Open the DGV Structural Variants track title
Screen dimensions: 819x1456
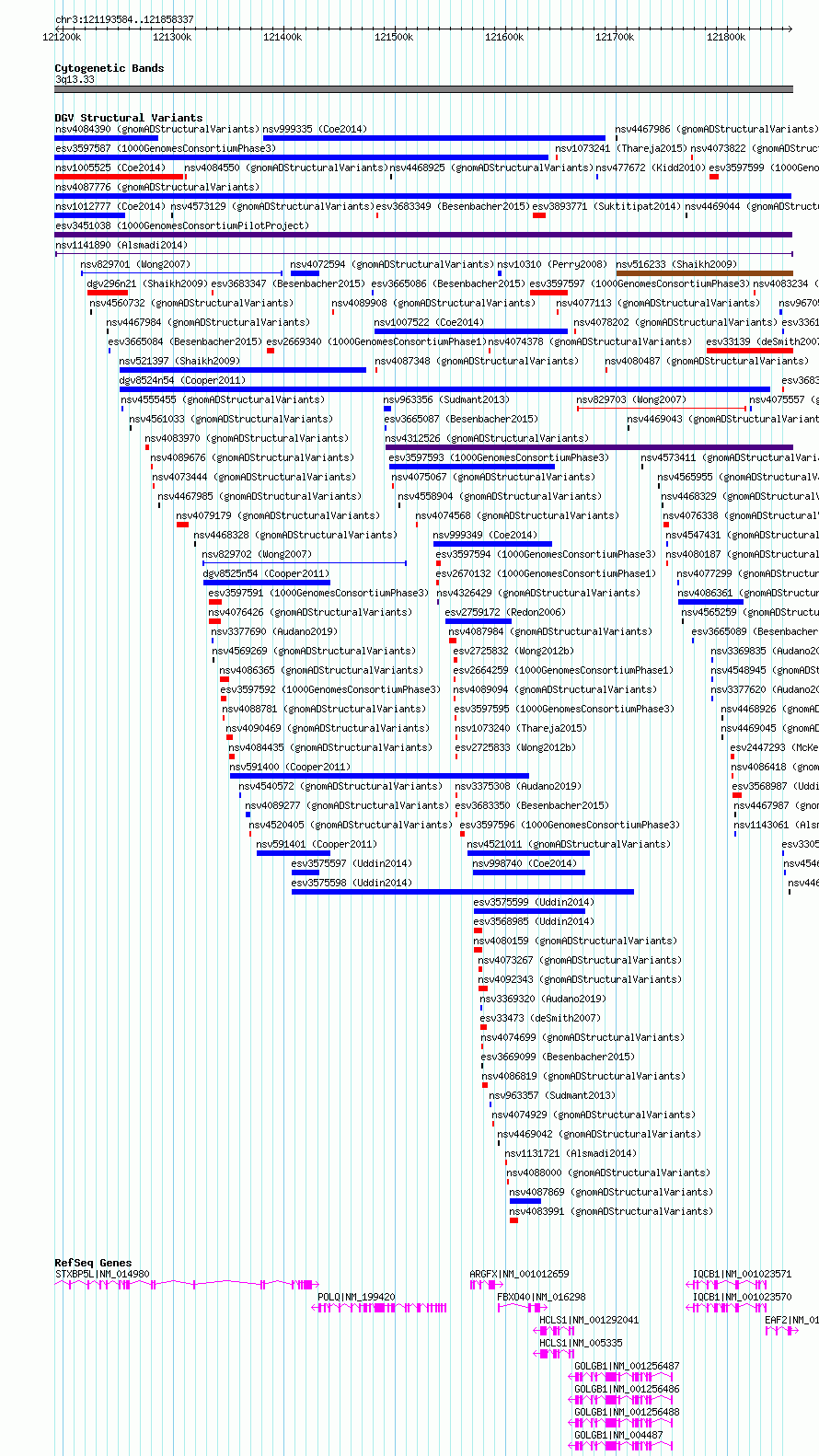(x=129, y=118)
